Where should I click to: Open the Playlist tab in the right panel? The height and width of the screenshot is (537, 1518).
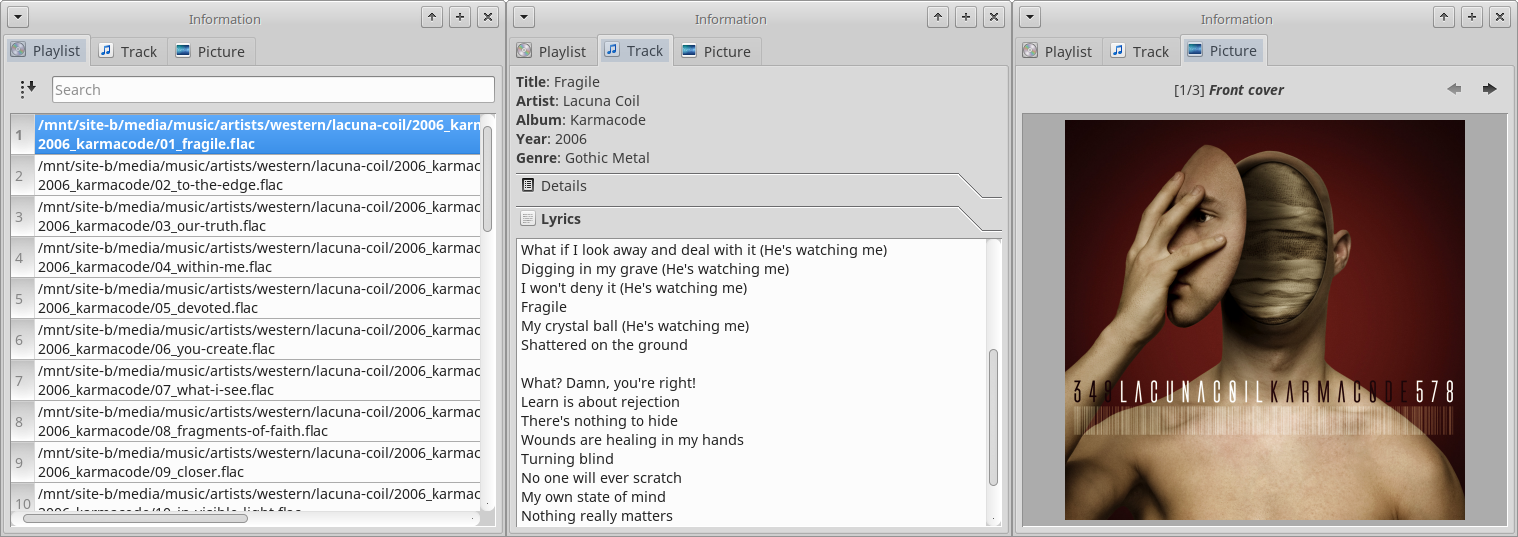(x=1056, y=51)
